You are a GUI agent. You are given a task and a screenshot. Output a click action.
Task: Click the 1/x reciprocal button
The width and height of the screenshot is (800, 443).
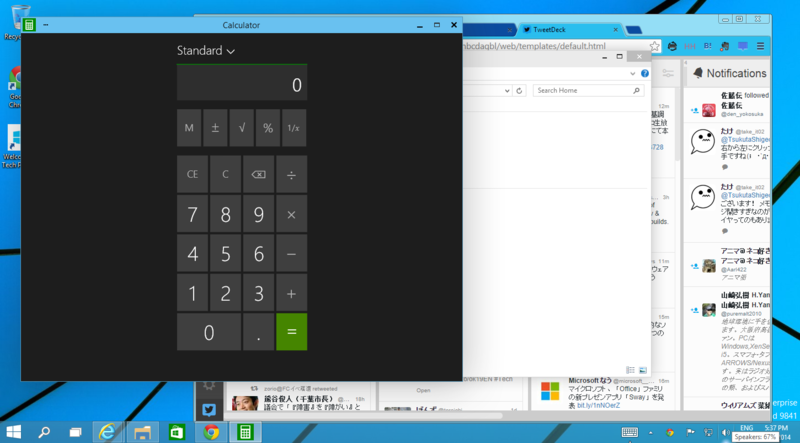click(x=294, y=128)
